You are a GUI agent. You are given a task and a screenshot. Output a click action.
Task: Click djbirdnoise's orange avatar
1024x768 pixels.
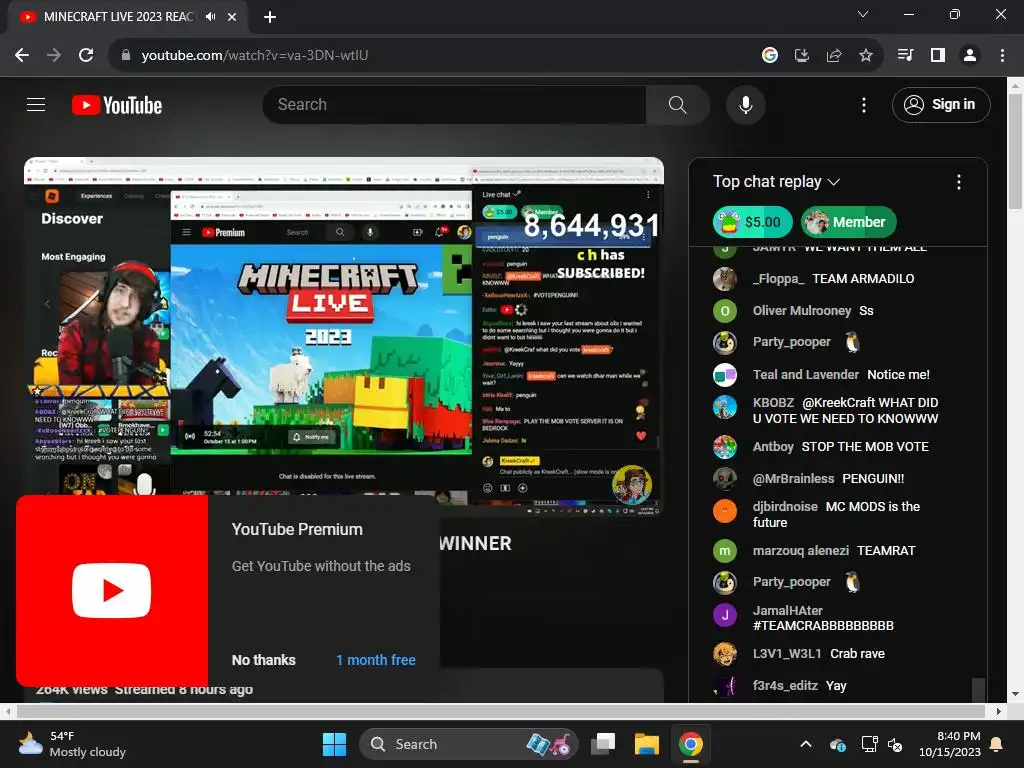(x=724, y=511)
